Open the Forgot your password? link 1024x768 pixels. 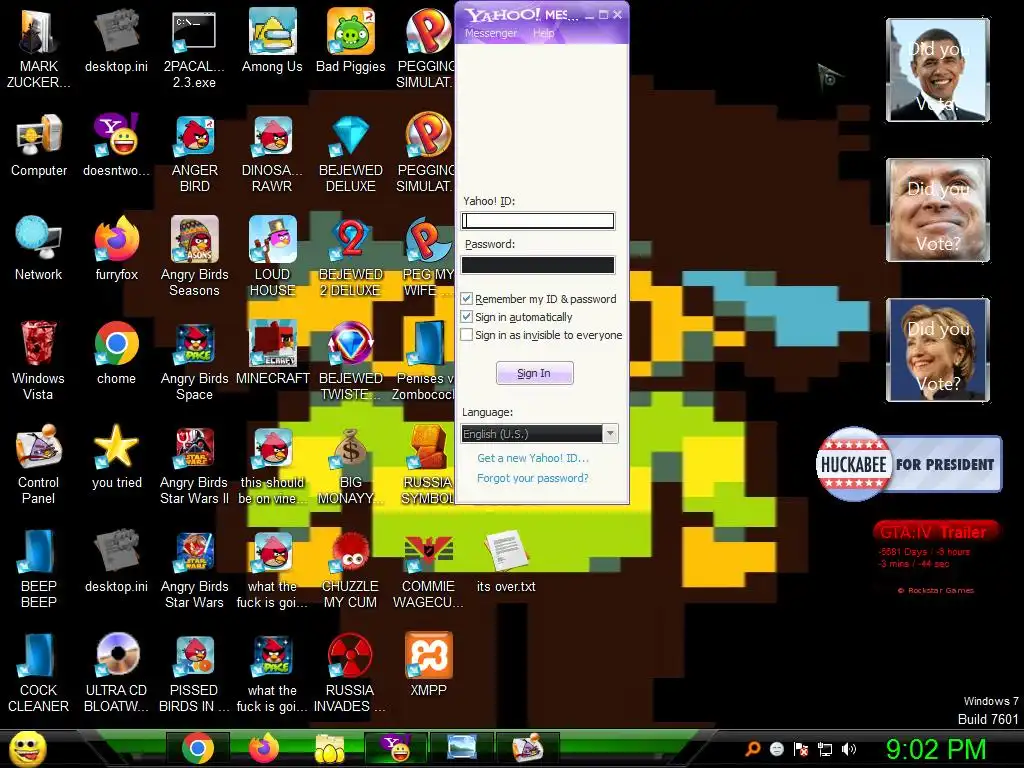pyautogui.click(x=532, y=478)
